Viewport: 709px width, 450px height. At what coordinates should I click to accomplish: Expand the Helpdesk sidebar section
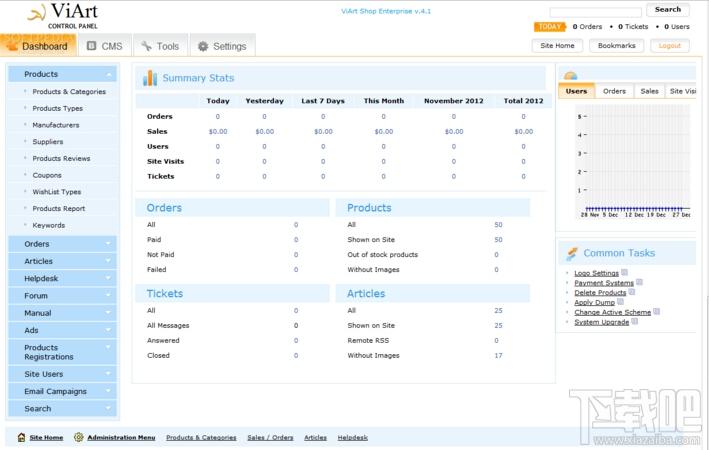point(62,279)
